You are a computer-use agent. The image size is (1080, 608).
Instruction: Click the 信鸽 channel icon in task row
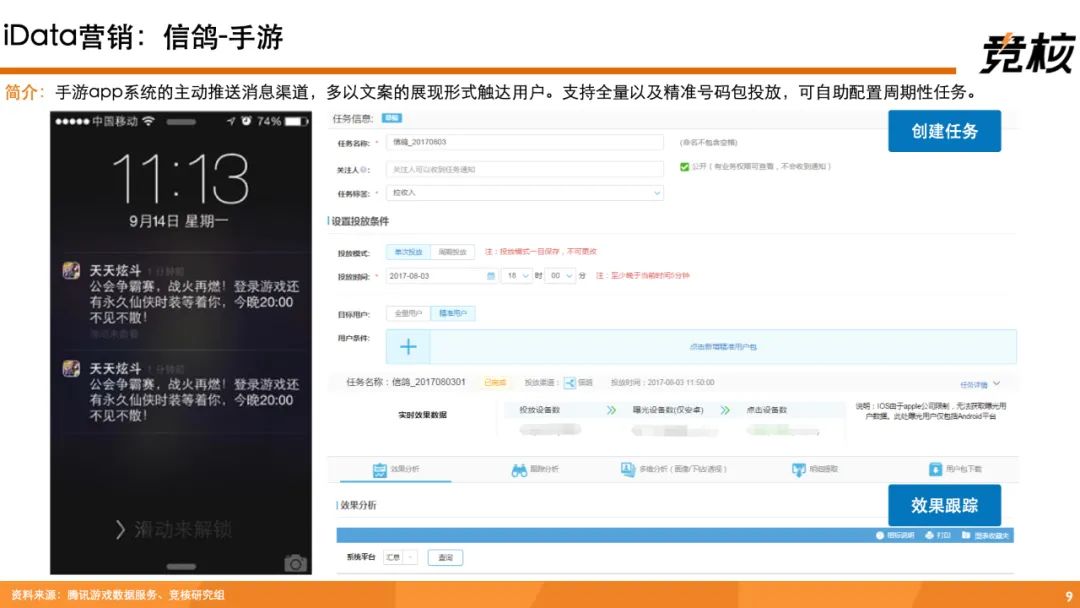(x=570, y=383)
